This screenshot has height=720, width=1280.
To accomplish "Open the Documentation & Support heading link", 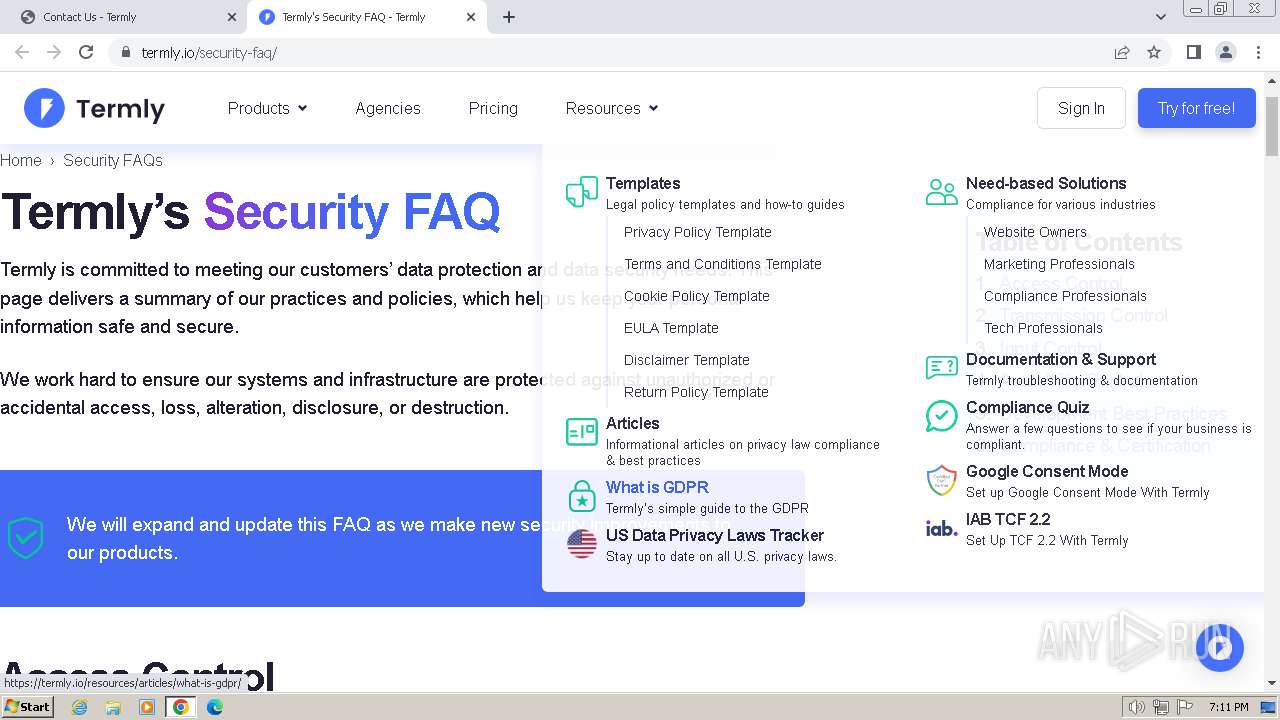I will (x=1061, y=359).
